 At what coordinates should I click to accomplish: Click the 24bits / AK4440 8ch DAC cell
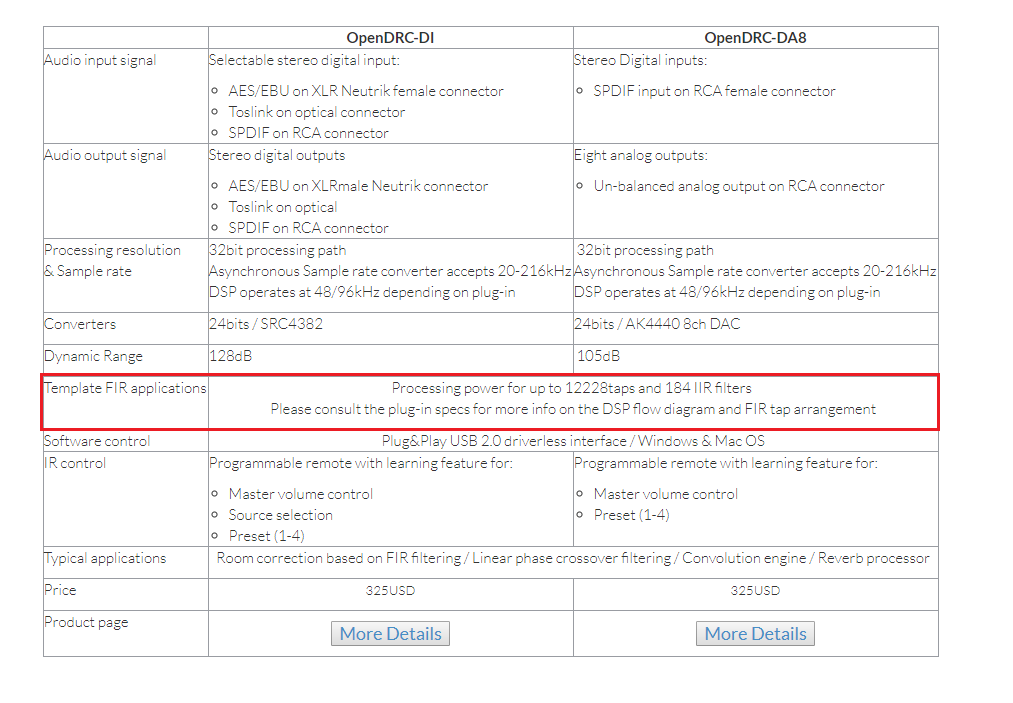[x=657, y=324]
